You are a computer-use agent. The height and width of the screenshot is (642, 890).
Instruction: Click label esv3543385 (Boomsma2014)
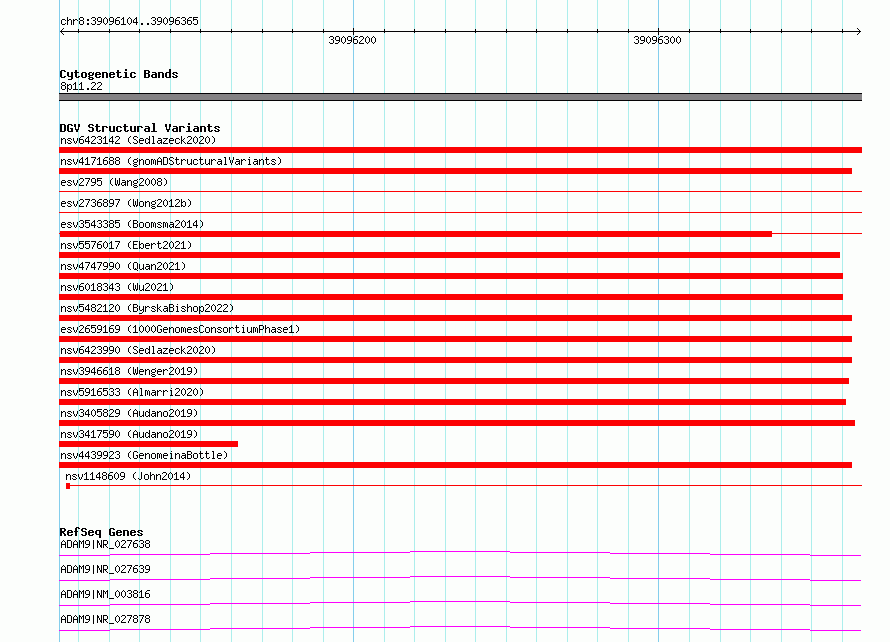pyautogui.click(x=132, y=224)
